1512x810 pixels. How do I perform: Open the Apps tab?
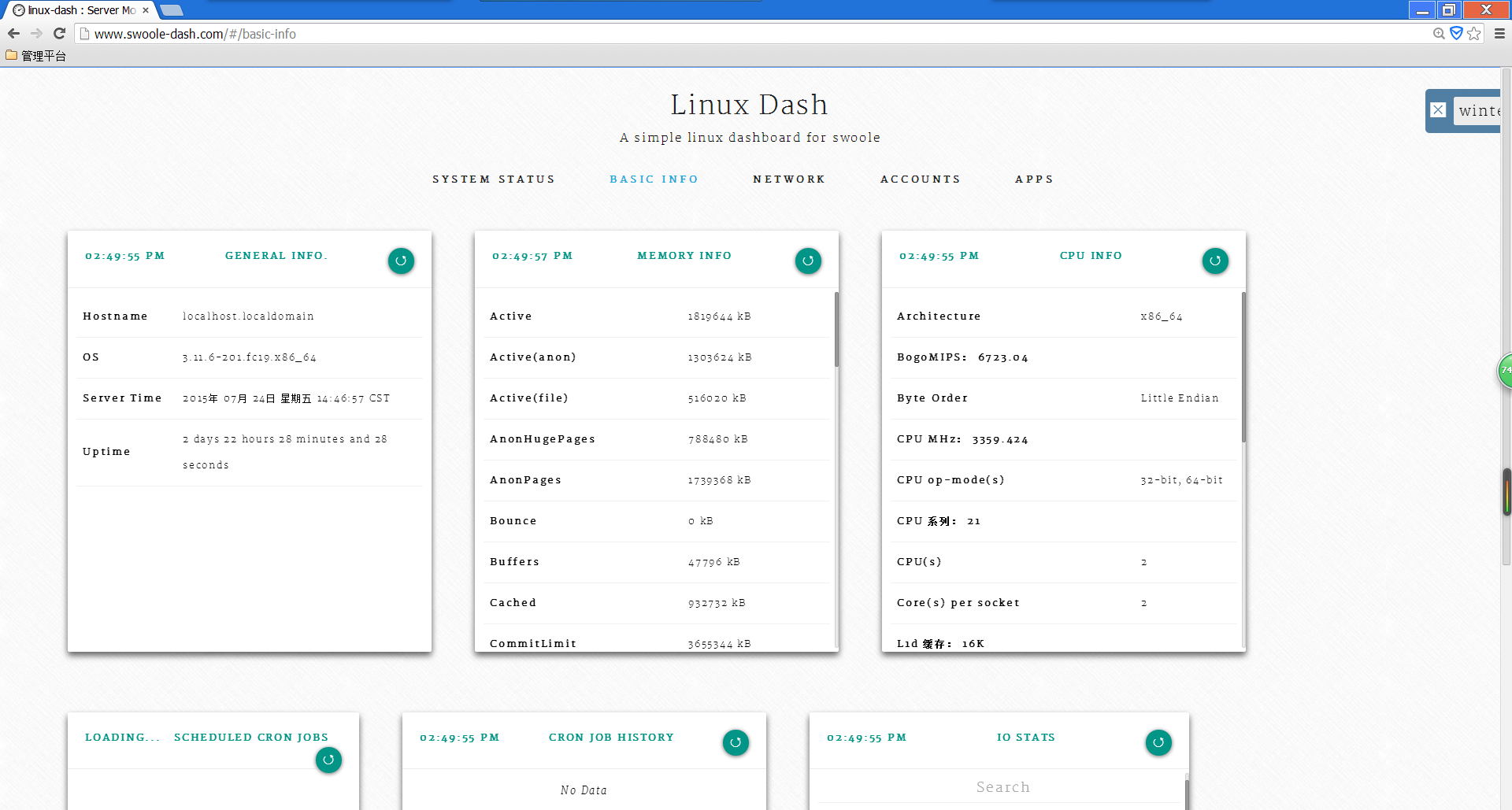(x=1034, y=179)
